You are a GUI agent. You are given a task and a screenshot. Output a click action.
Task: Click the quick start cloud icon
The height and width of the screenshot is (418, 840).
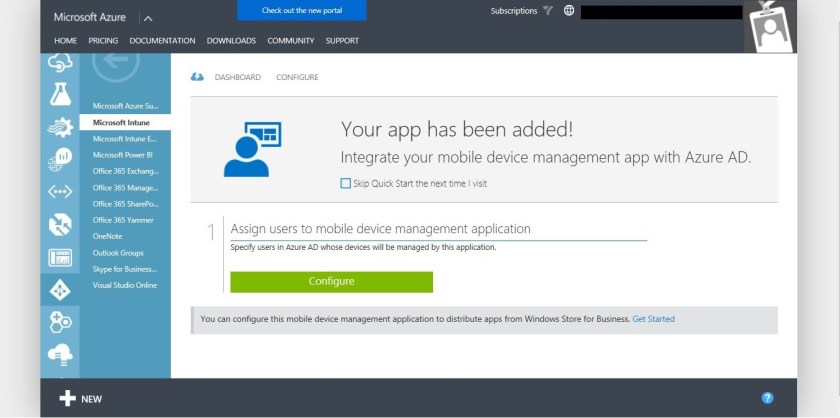(197, 77)
